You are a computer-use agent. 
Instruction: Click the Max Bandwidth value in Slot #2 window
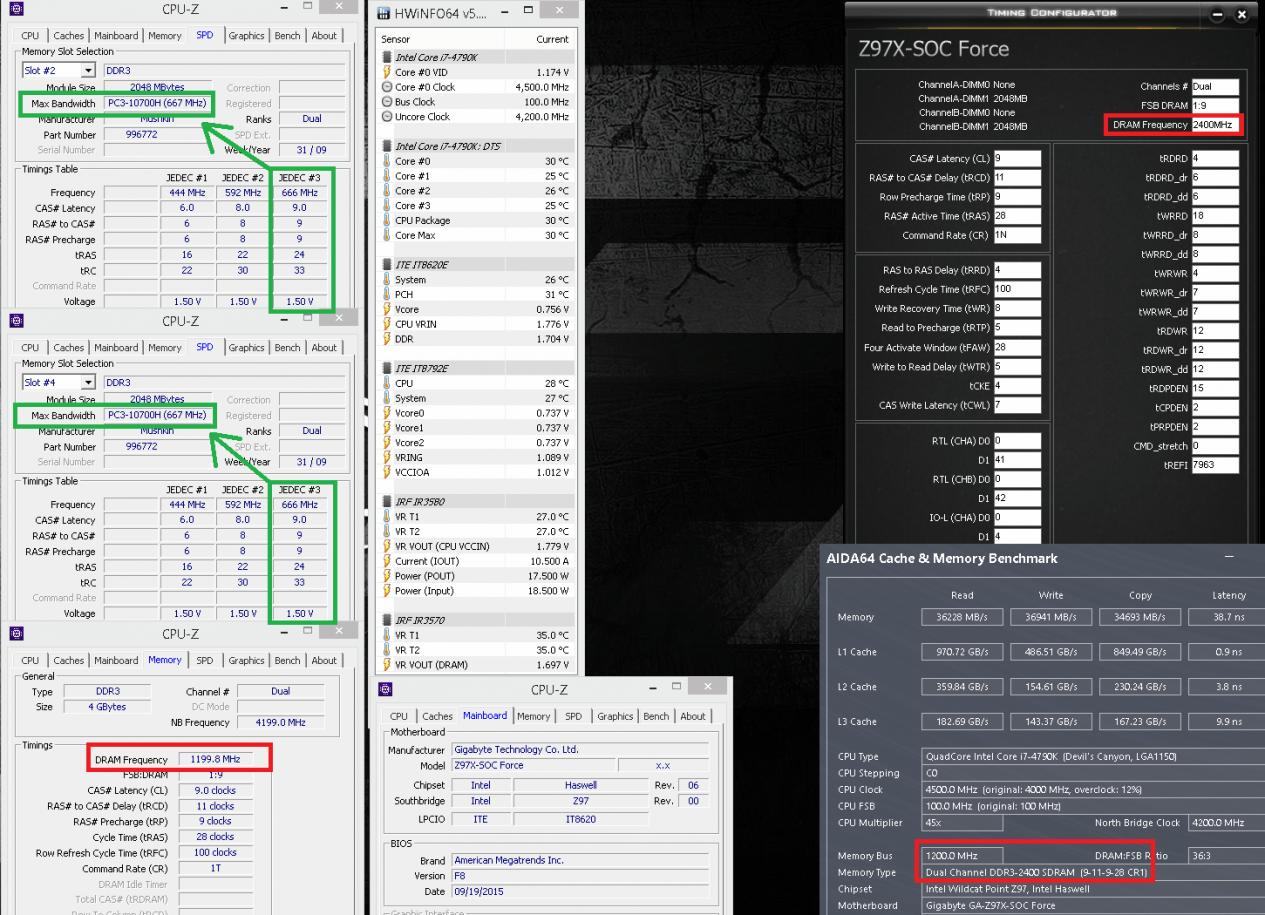pyautogui.click(x=156, y=104)
